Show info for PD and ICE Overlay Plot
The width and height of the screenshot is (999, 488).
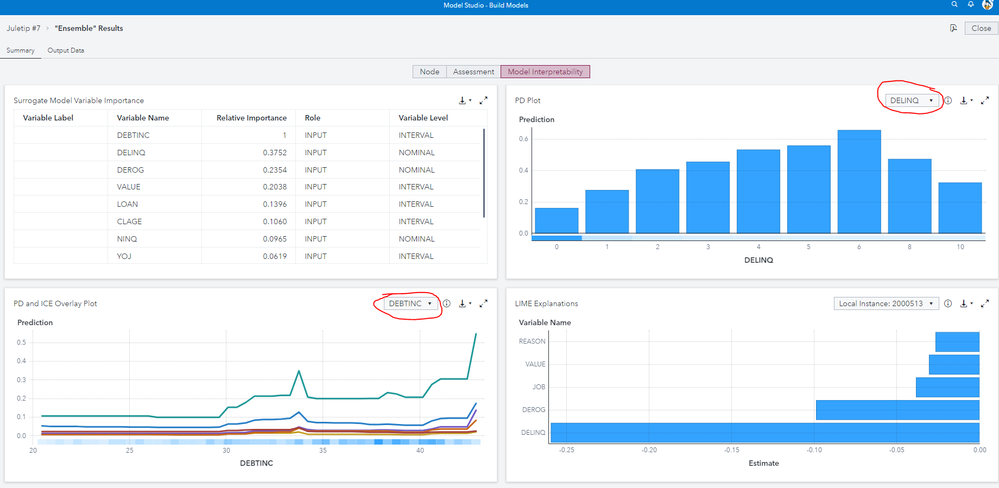447,303
